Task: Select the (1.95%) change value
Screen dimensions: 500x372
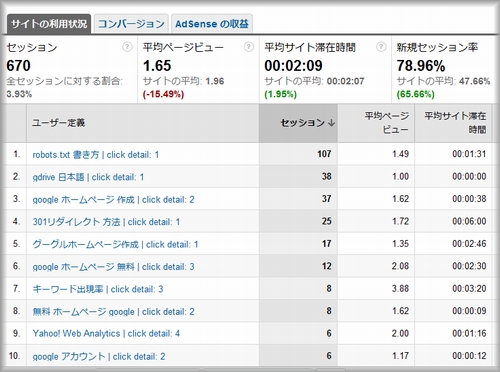Action: click(280, 94)
